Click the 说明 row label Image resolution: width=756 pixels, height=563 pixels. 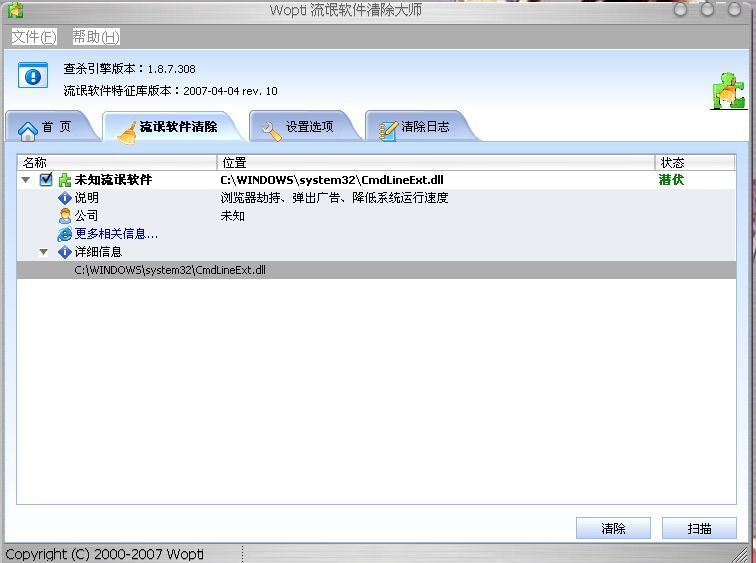tap(86, 198)
